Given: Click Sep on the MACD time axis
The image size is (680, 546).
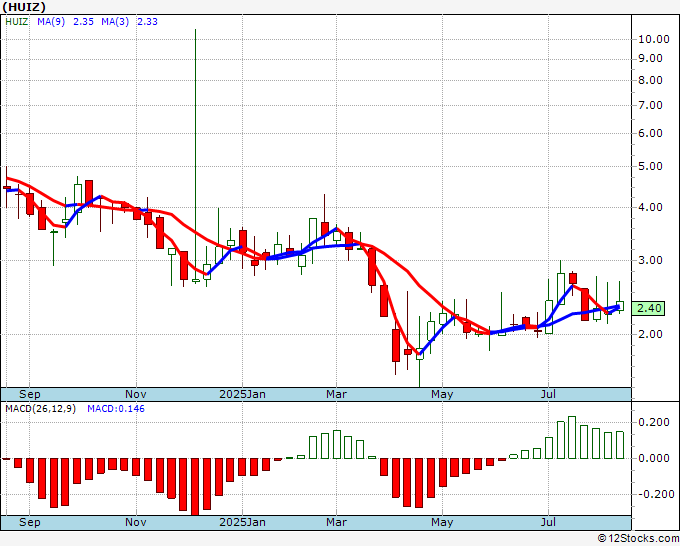Looking at the screenshot, I should pyautogui.click(x=30, y=522).
